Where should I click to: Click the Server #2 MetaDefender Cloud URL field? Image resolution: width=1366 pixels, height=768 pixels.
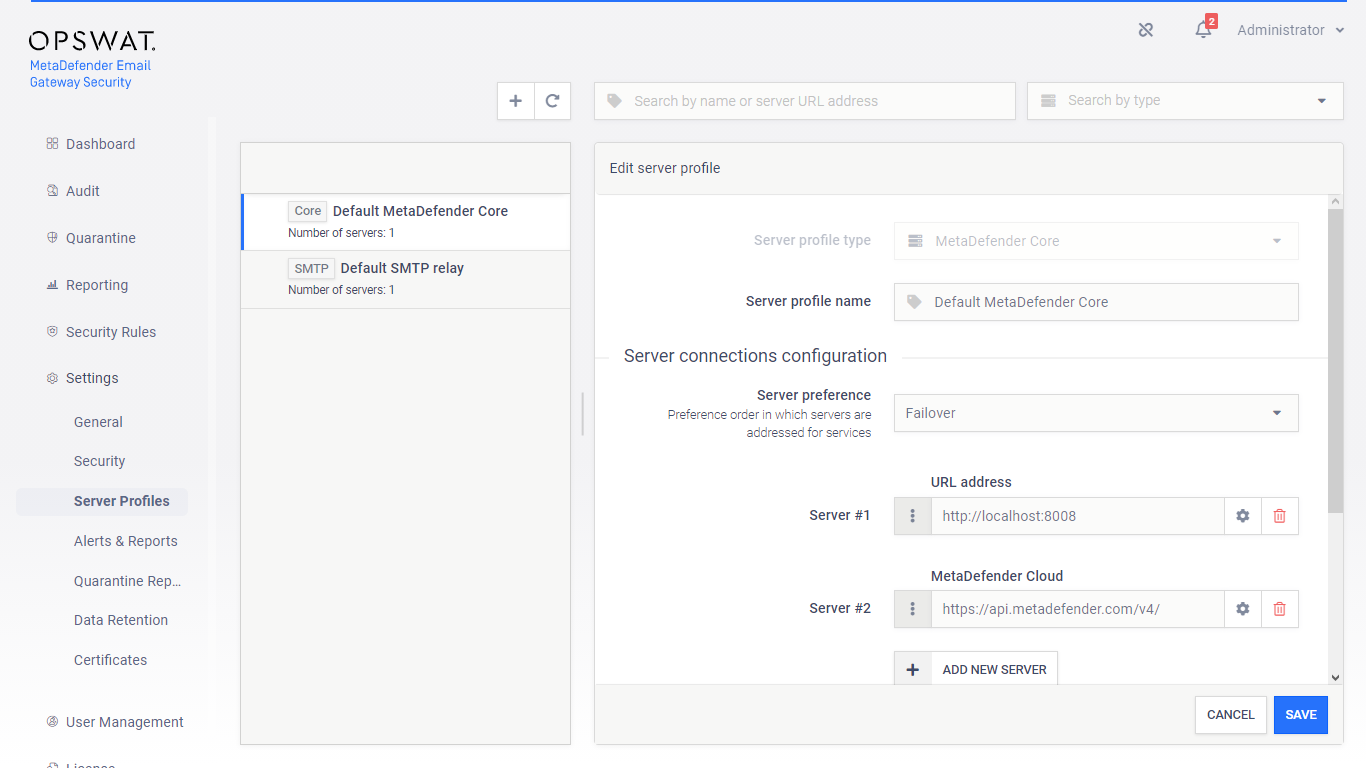1078,609
